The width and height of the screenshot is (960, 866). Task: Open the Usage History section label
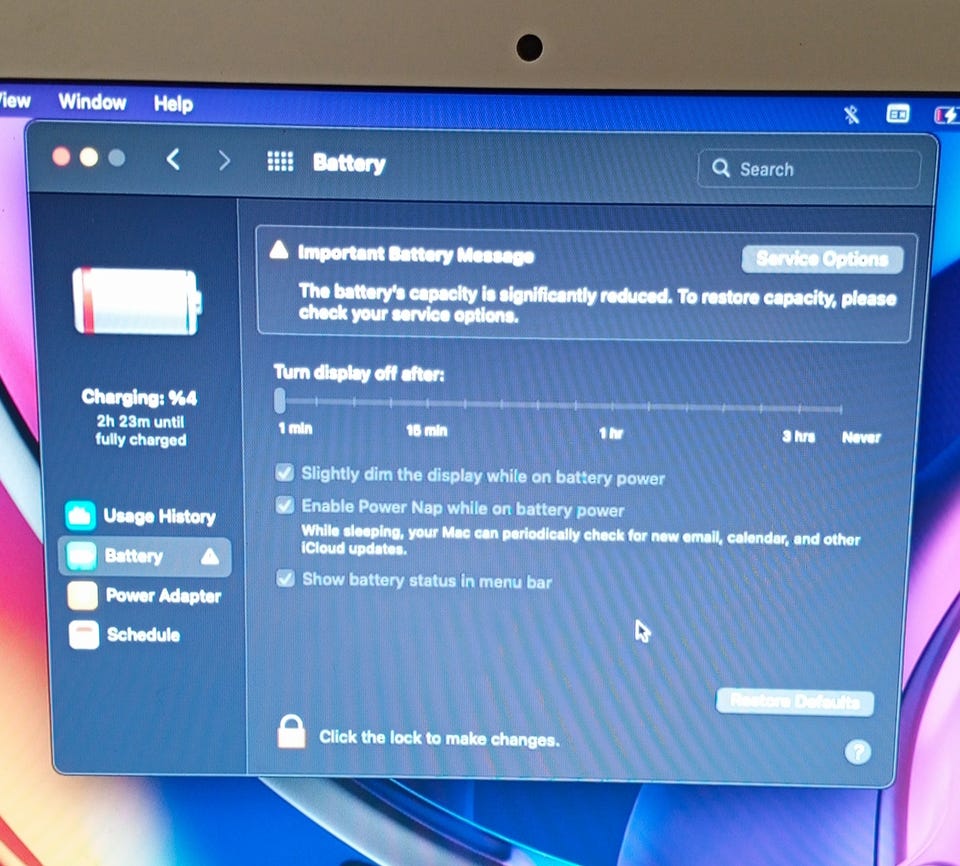[x=160, y=516]
